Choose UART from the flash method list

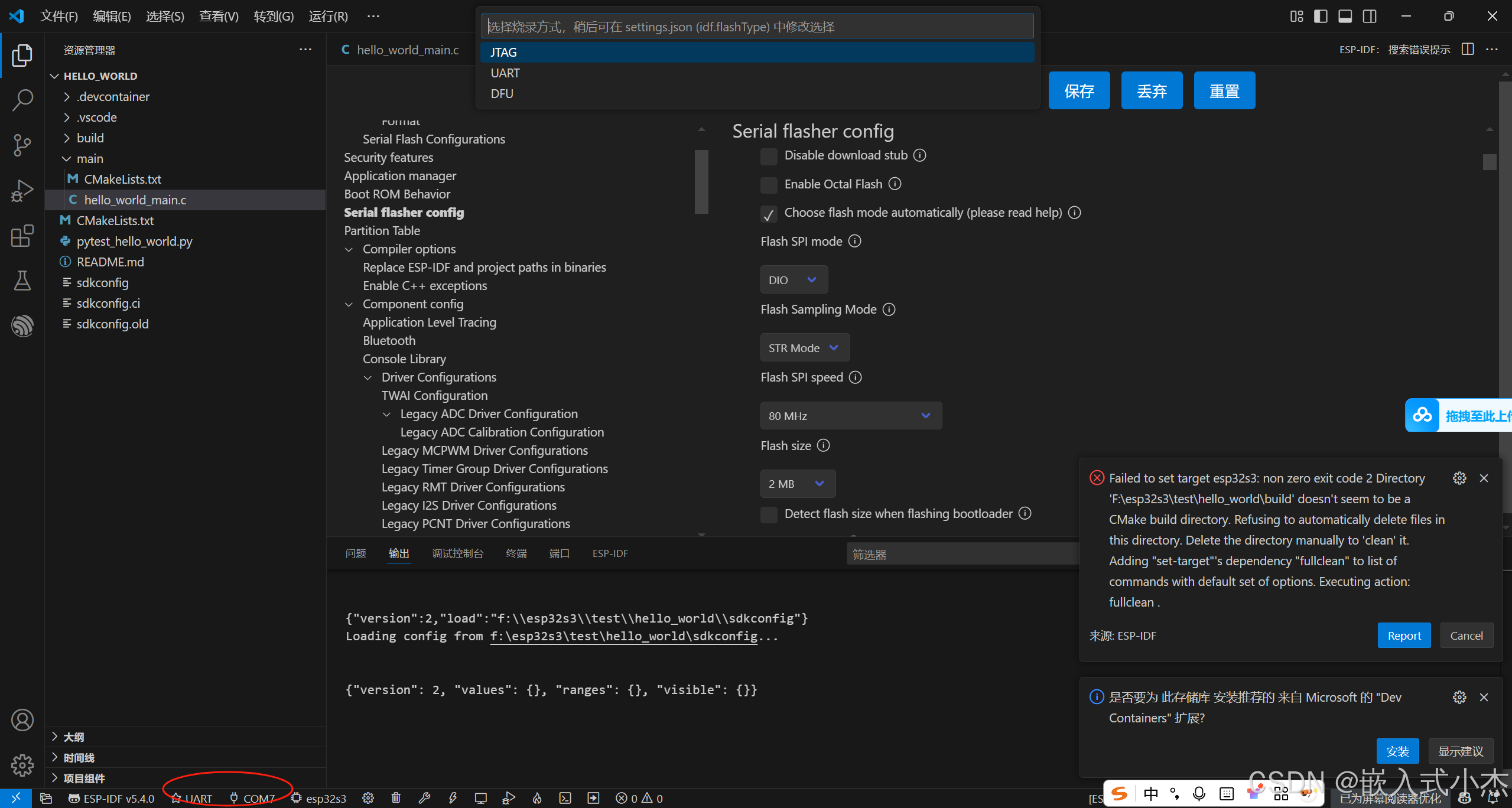click(x=505, y=73)
